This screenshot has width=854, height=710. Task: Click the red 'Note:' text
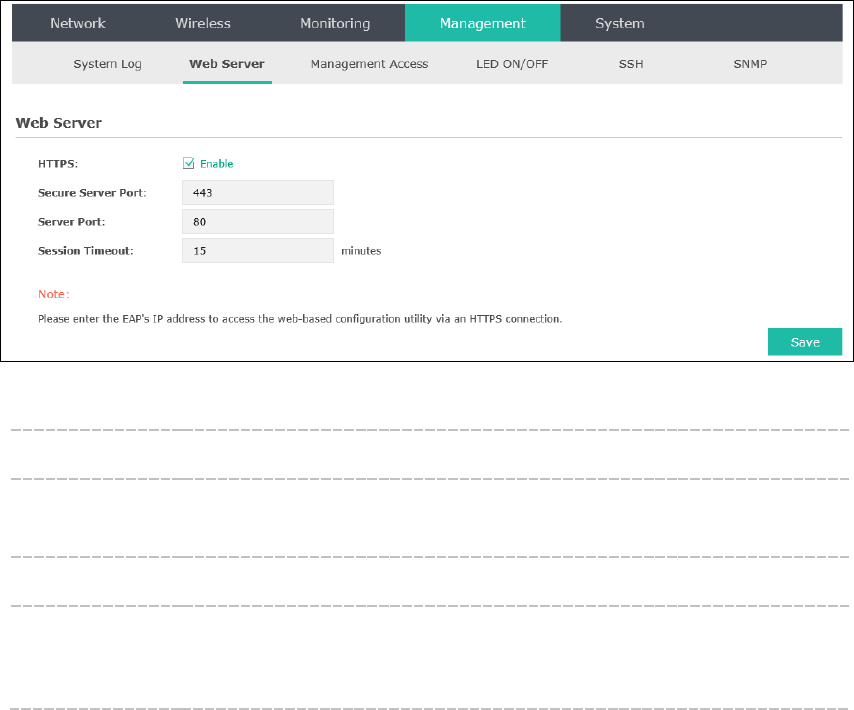pos(54,294)
